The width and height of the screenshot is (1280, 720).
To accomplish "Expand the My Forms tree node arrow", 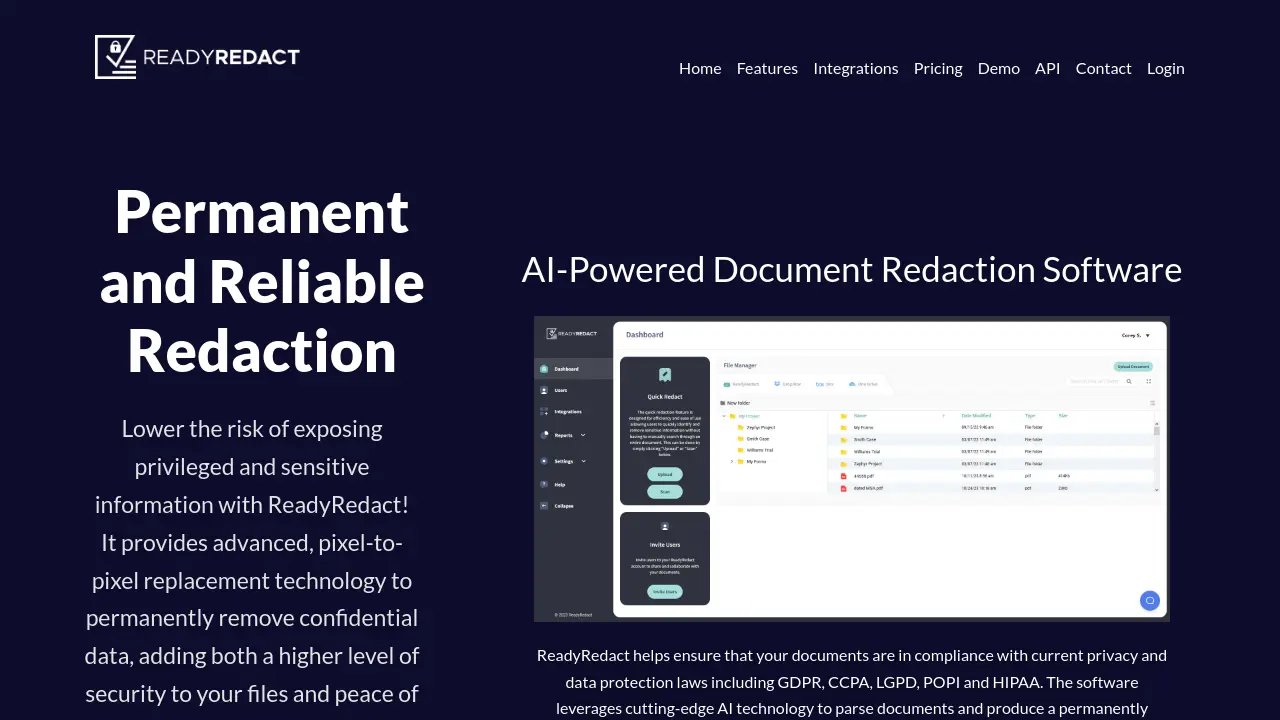I will (x=731, y=461).
